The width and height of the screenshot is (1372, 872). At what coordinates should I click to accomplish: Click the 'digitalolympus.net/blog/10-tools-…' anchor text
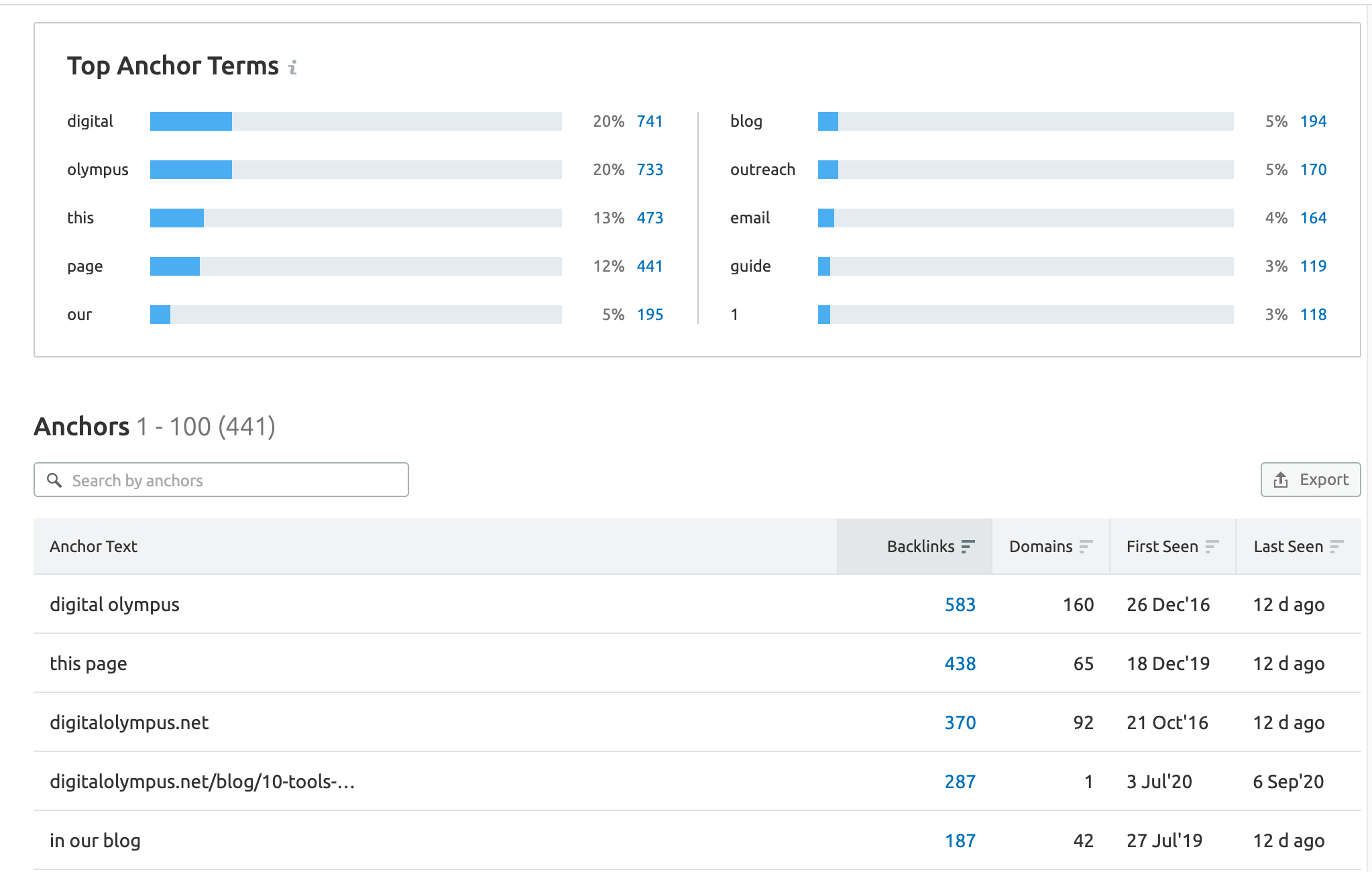[x=203, y=781]
